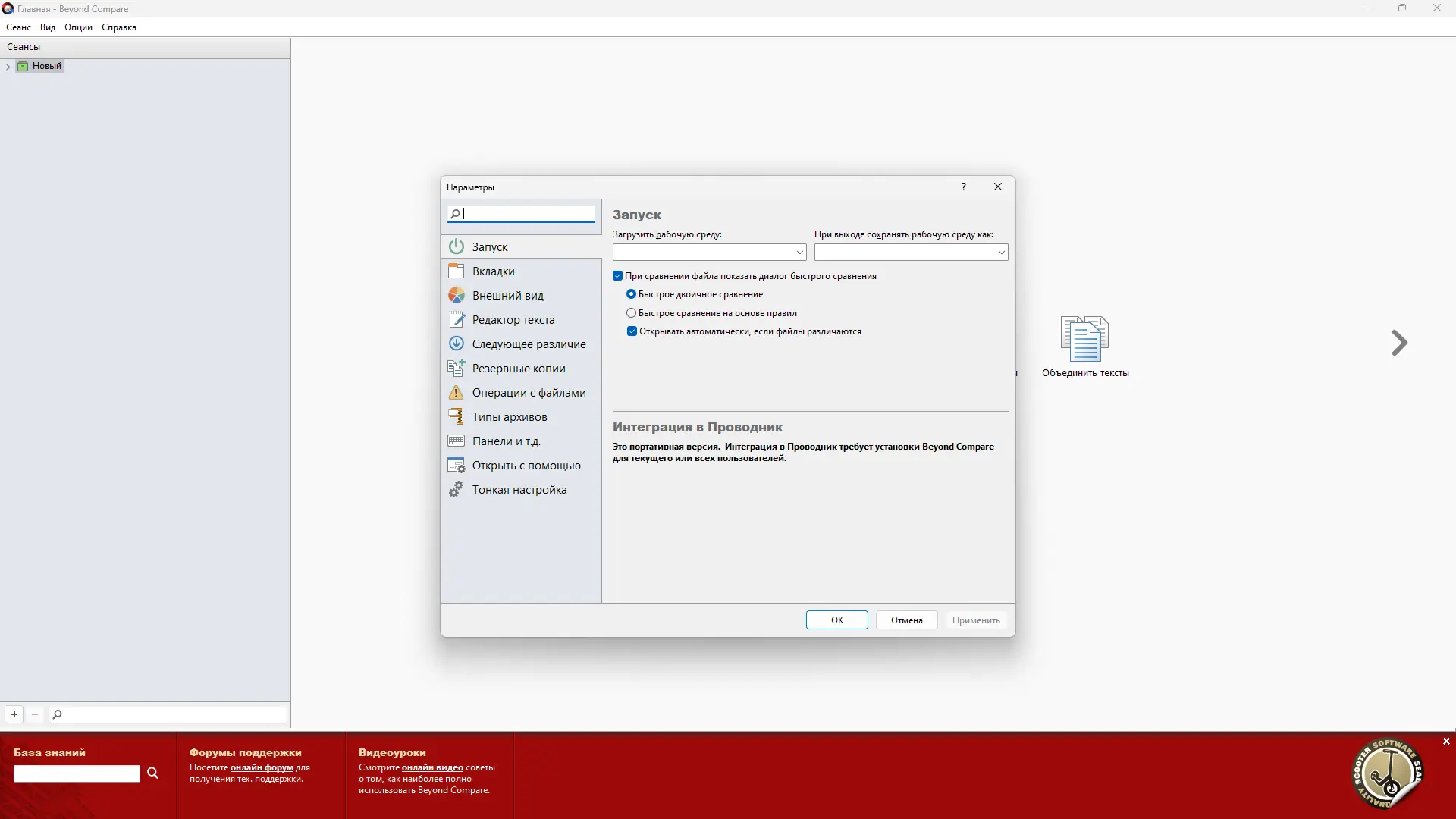Click knowledge base search magnifier icon
This screenshot has width=1456, height=819.
coord(152,773)
